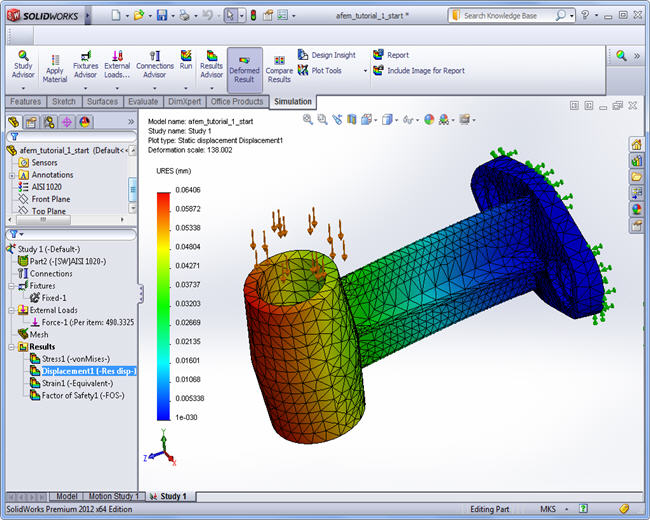
Task: Open Plot Tools menu
Action: pyautogui.click(x=320, y=70)
